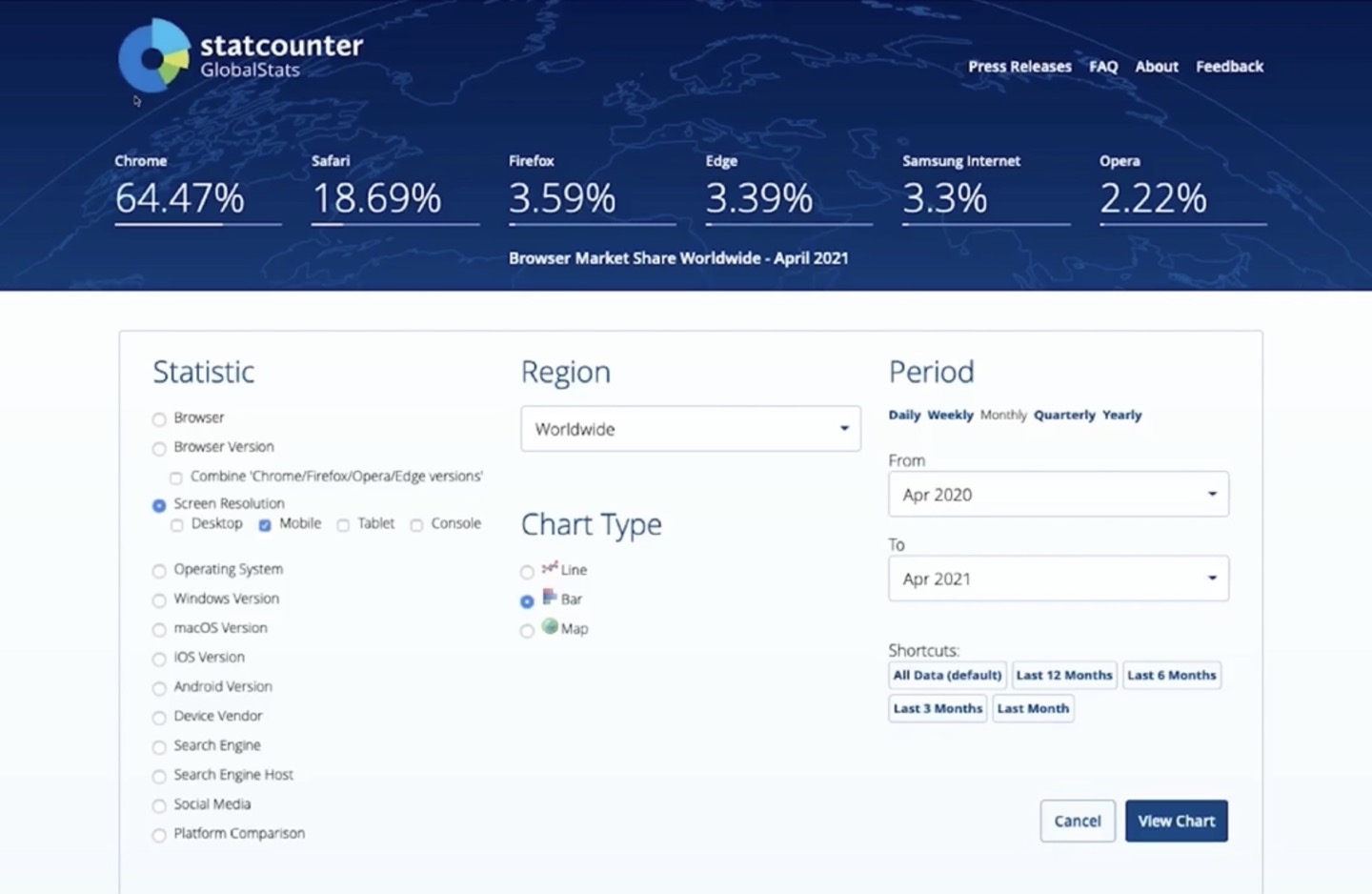1372x894 pixels.
Task: Select the Search Engine Host radio button
Action: click(x=159, y=777)
